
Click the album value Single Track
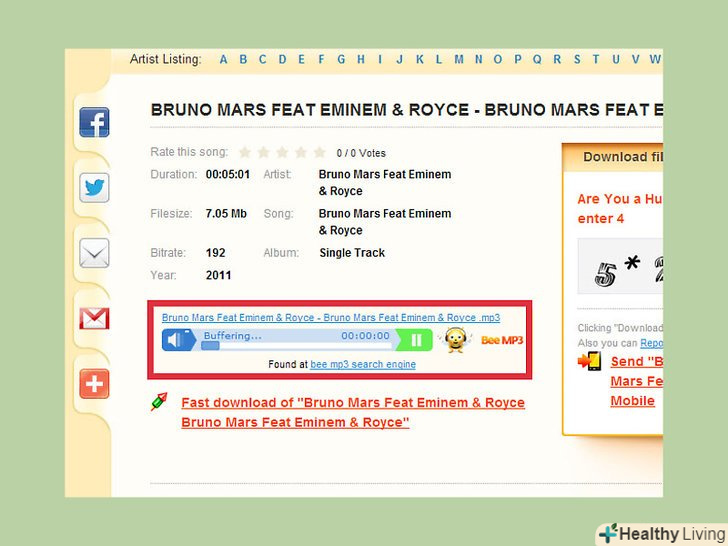pos(352,253)
